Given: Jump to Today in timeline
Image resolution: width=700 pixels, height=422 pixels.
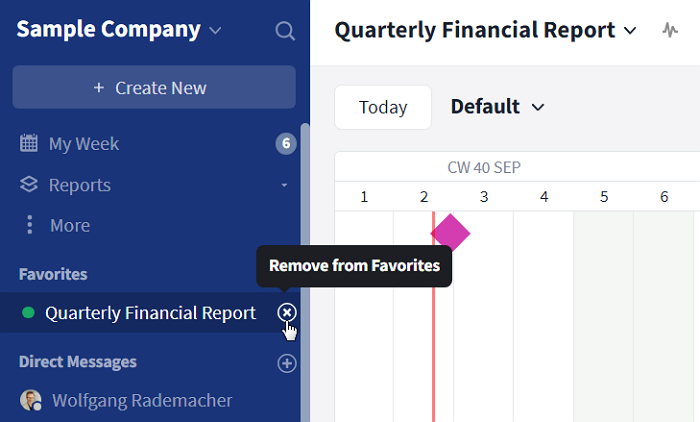Looking at the screenshot, I should 383,107.
